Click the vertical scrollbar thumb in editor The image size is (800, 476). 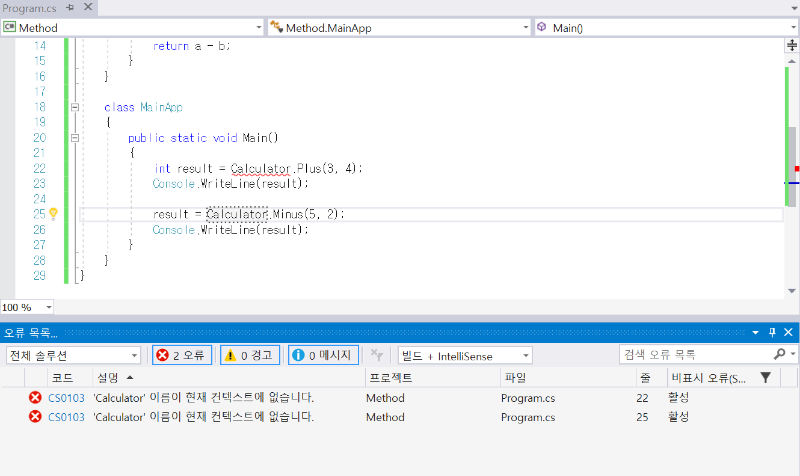coord(792,166)
